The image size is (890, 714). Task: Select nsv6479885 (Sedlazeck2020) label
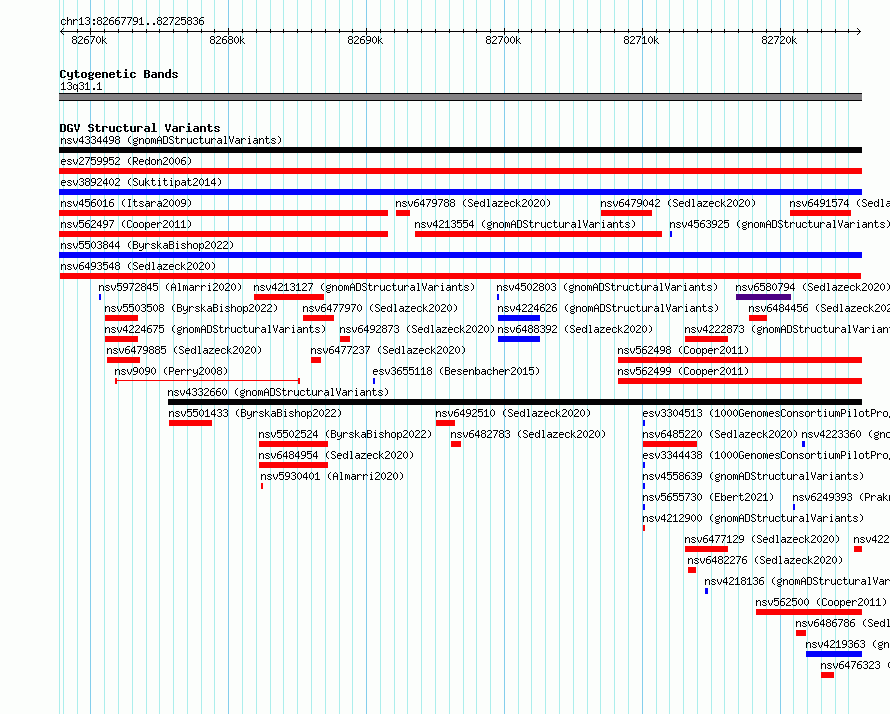point(184,350)
